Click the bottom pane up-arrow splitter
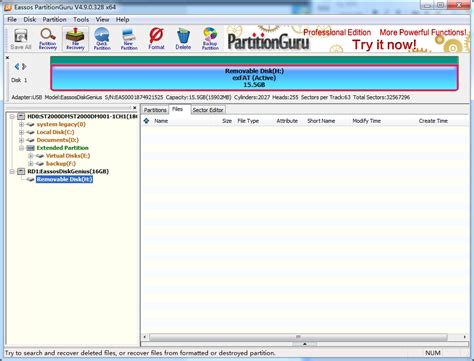474x361 pixels. (x=304, y=344)
